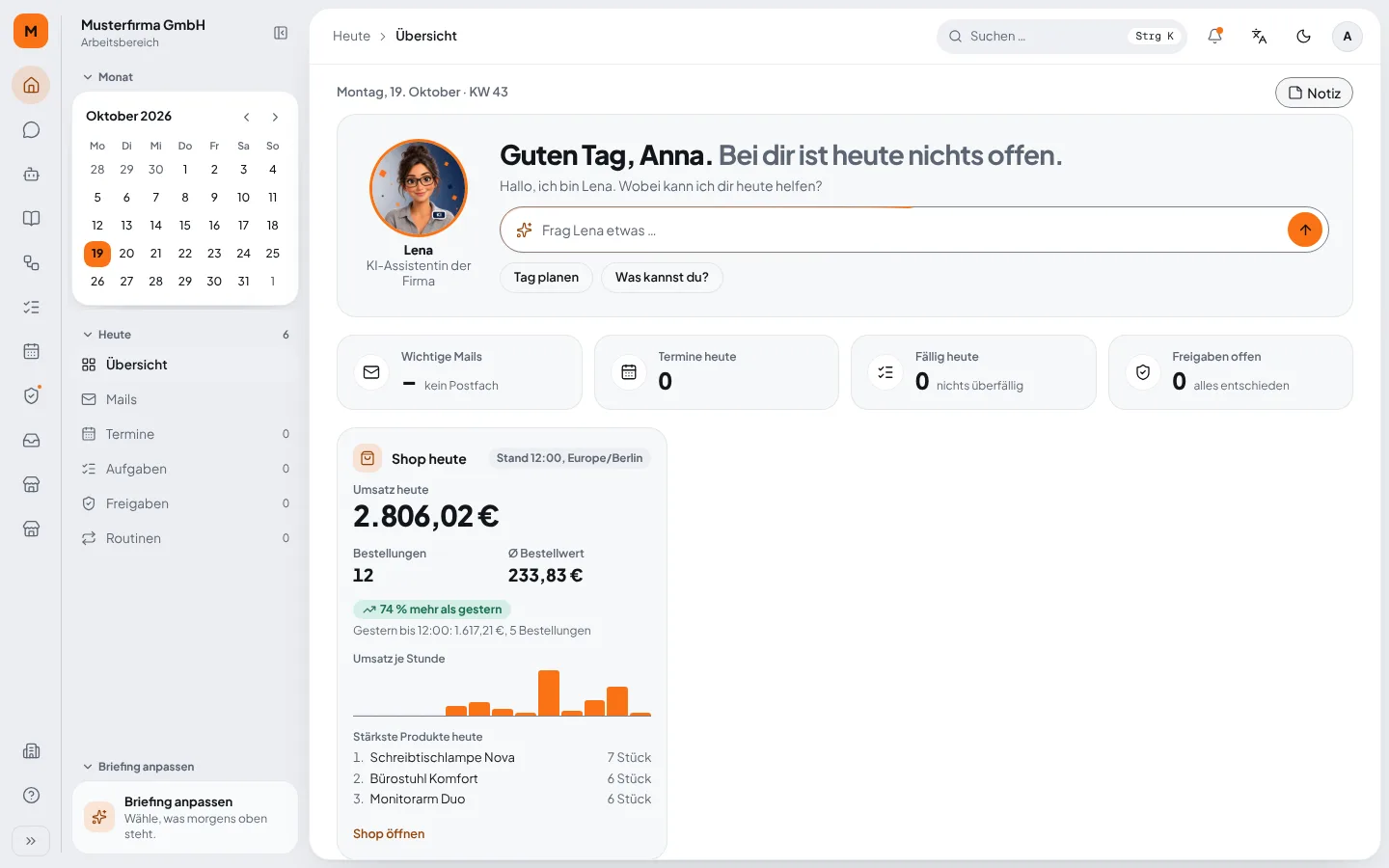Select Übersicht in Heute menu
Image resolution: width=1389 pixels, height=868 pixels.
pos(185,365)
